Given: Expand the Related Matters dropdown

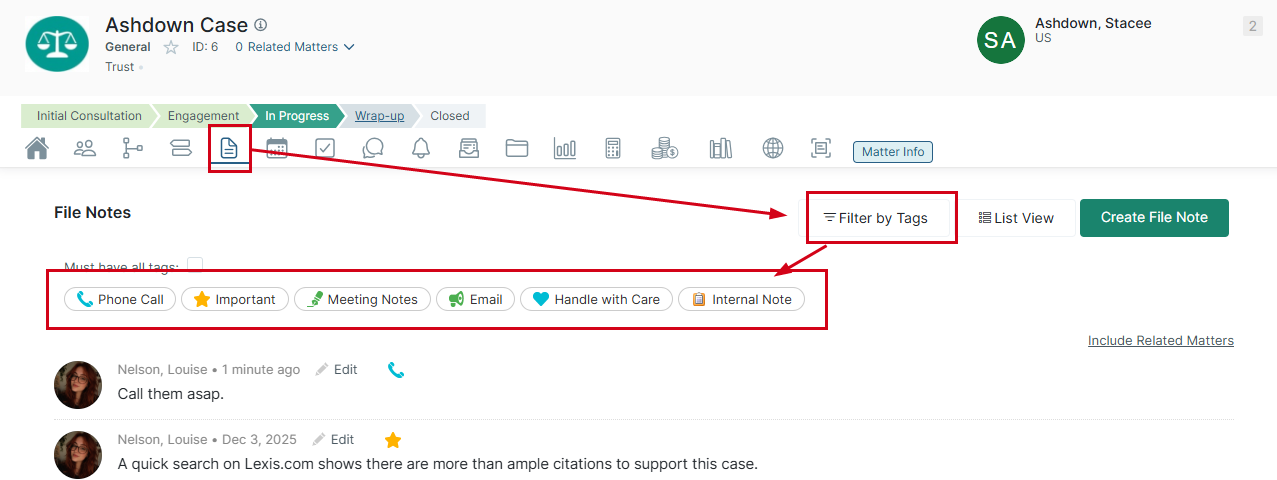Looking at the screenshot, I should coord(294,47).
